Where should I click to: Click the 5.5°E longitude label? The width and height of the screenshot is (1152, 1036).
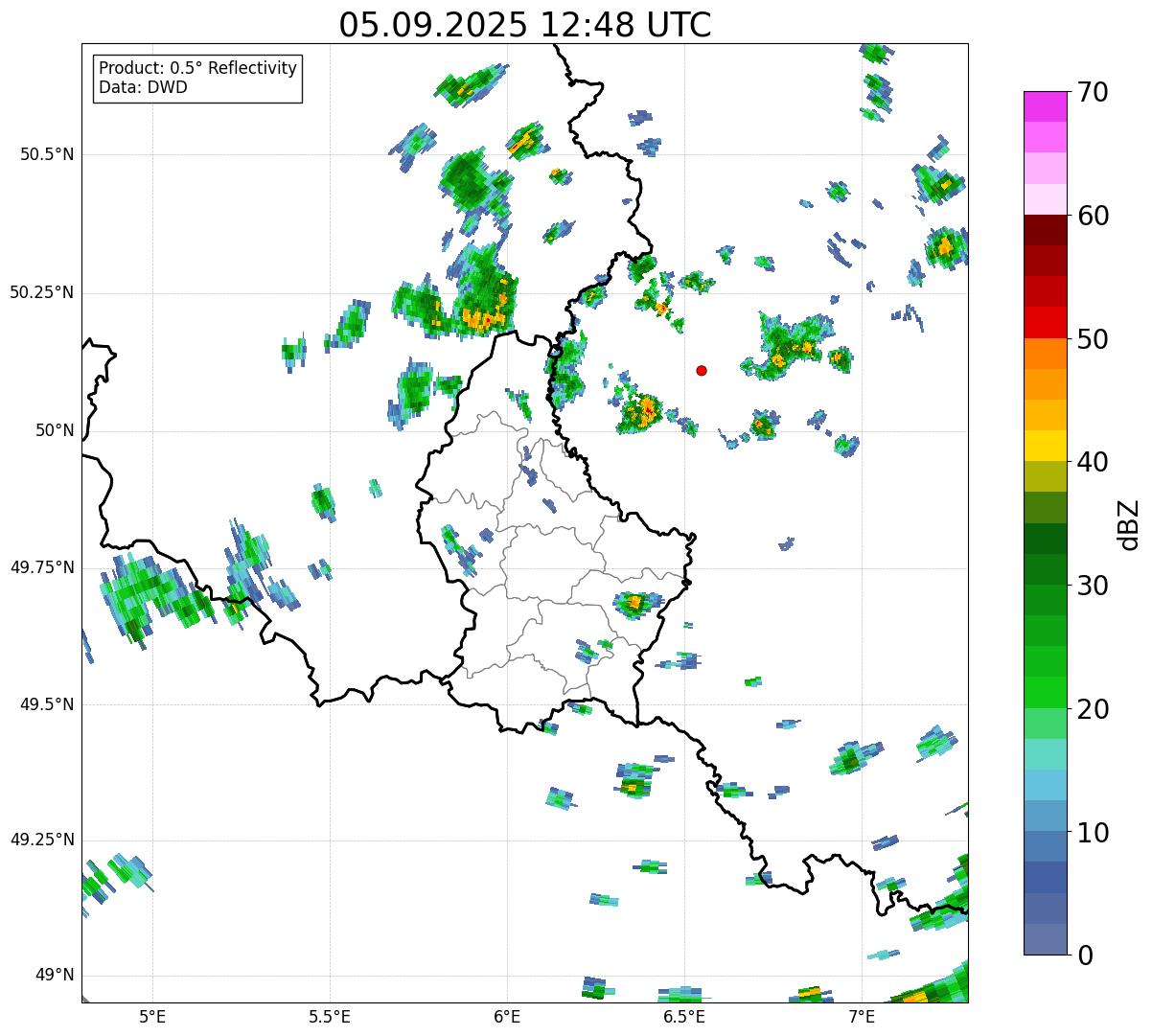point(330,1016)
